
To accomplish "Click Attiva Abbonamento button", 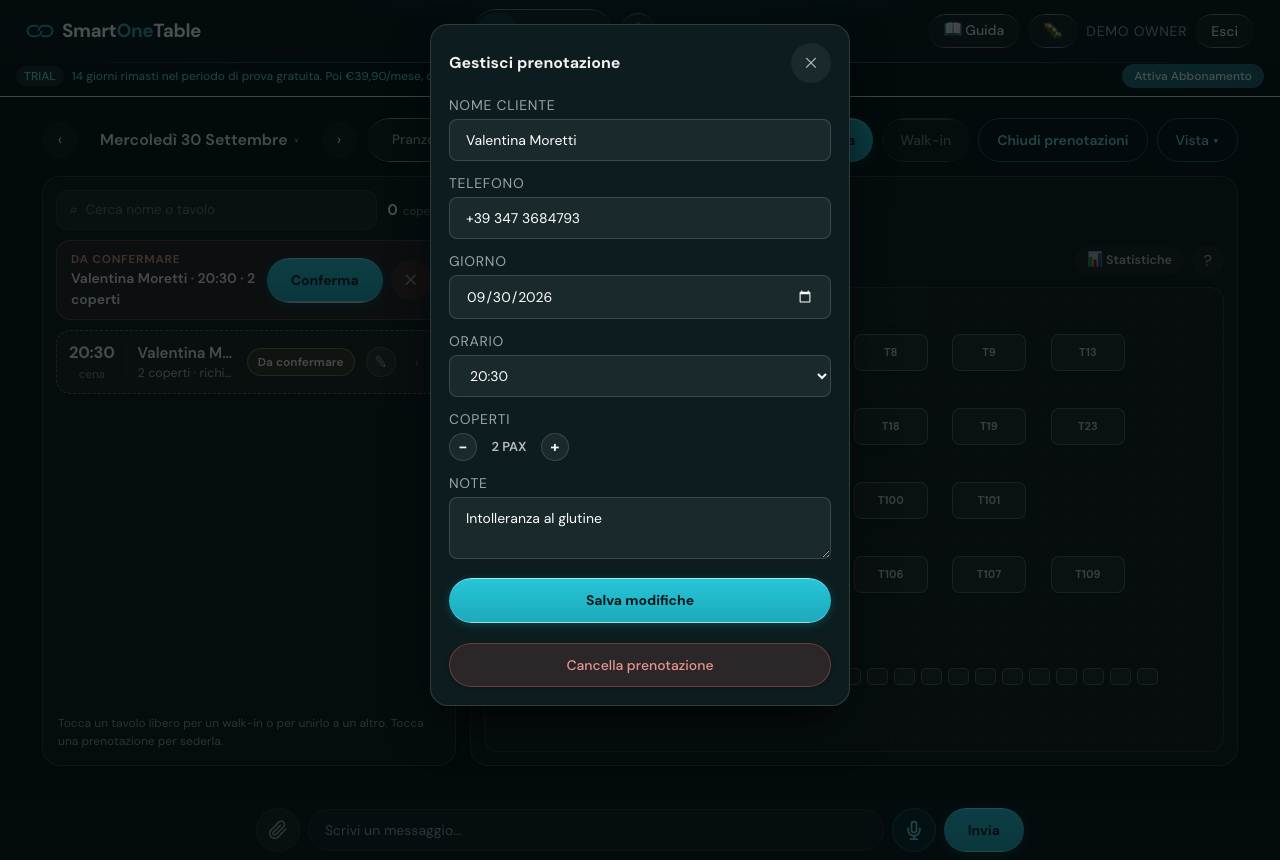I will coord(1192,76).
